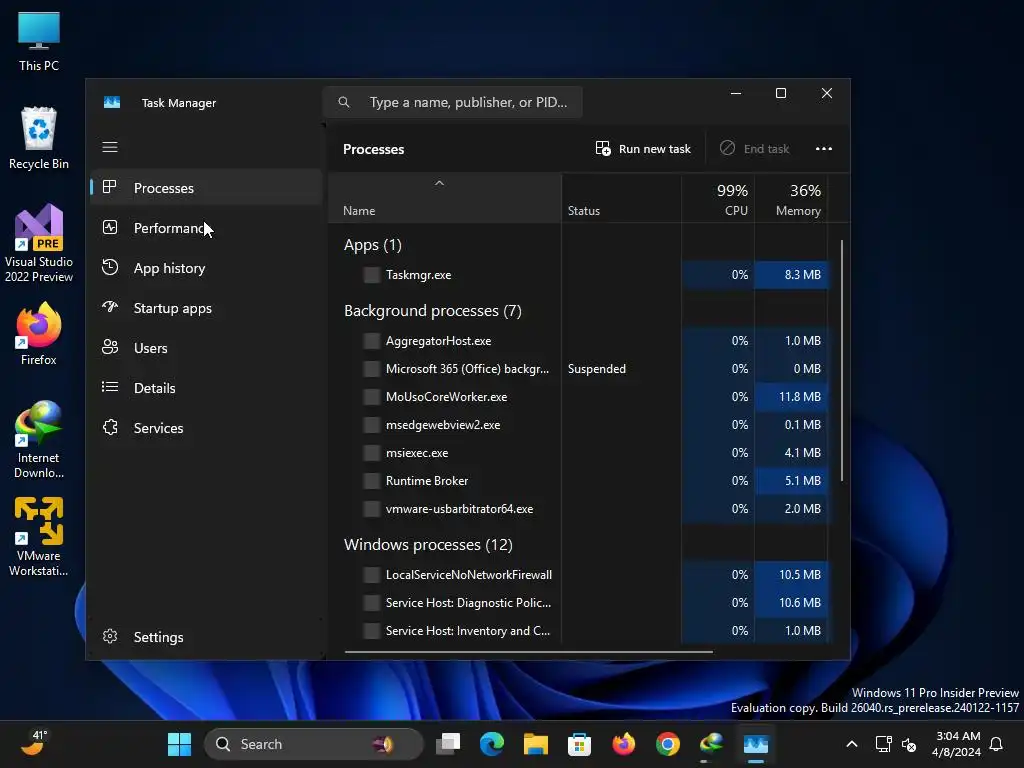The image size is (1024, 768).
Task: Select App history in the sidebar
Action: (x=206, y=268)
